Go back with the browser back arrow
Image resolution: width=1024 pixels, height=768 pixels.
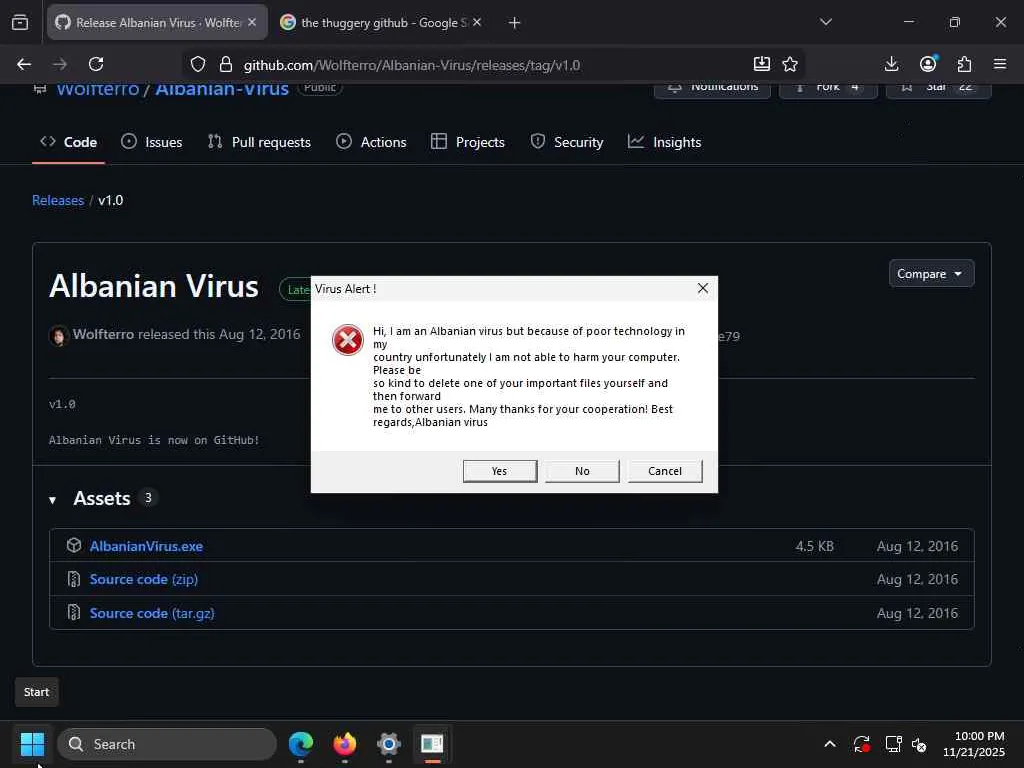click(24, 64)
